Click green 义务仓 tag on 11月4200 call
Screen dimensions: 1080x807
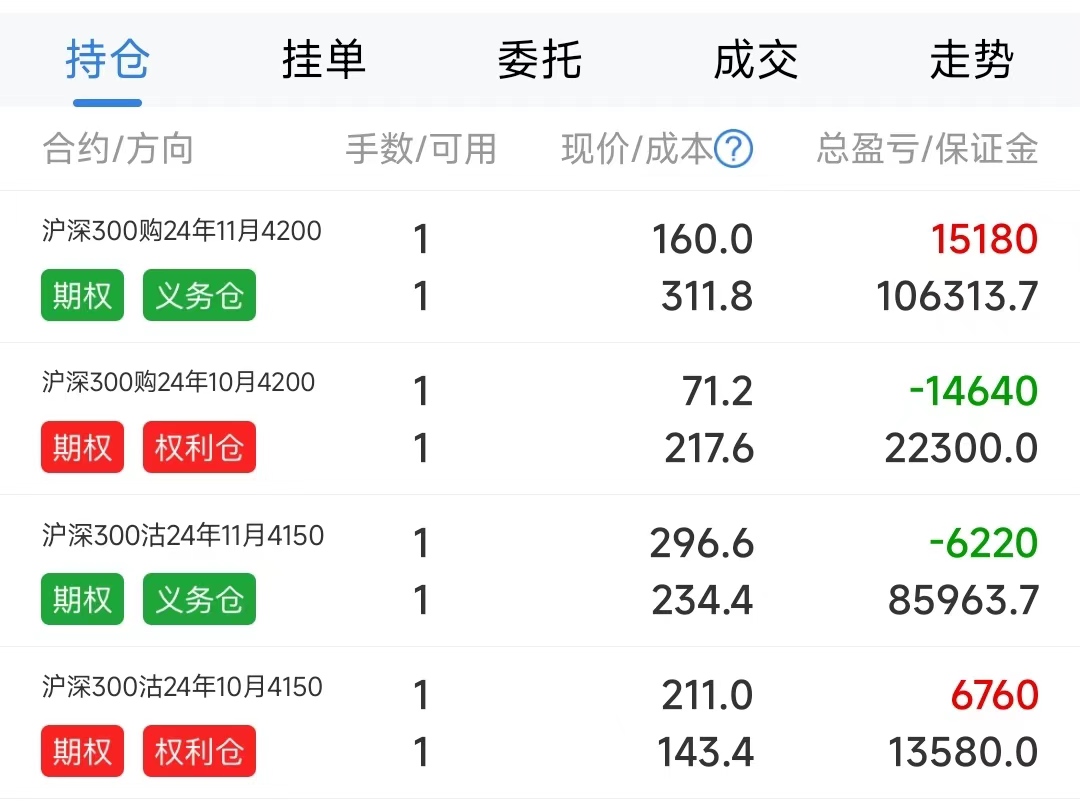click(x=199, y=295)
